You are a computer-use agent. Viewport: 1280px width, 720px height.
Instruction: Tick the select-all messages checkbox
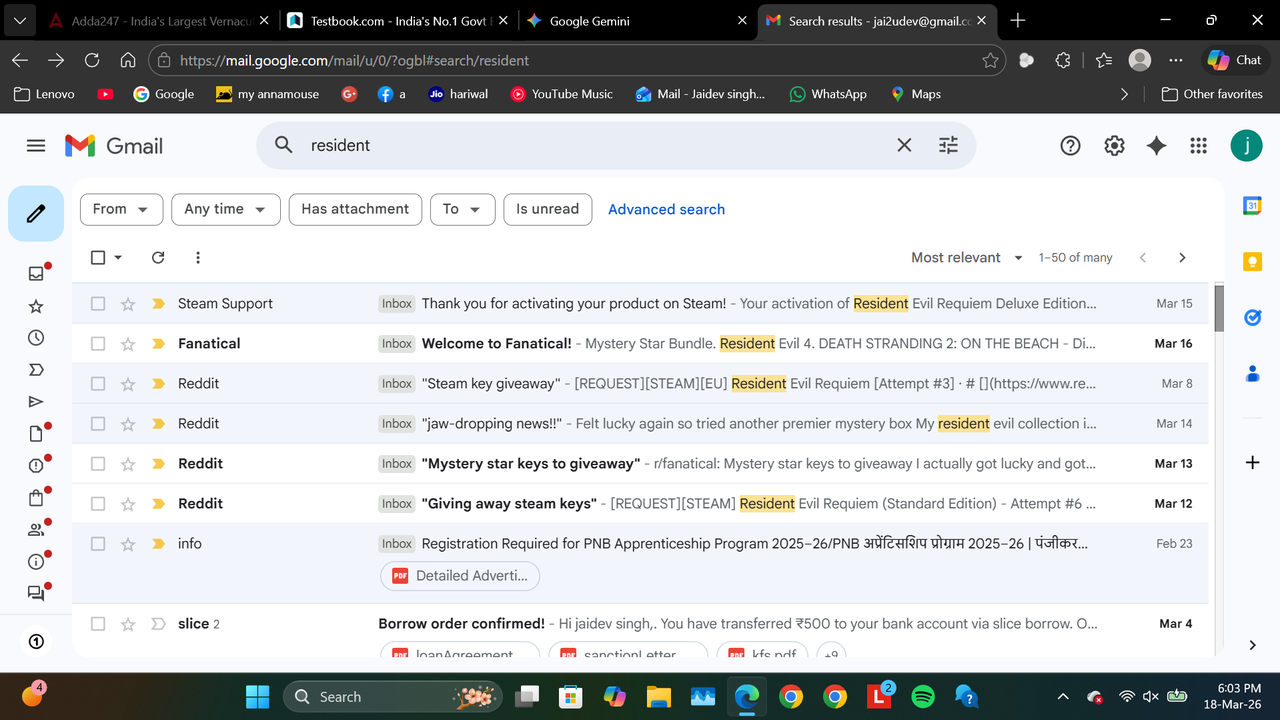click(97, 257)
